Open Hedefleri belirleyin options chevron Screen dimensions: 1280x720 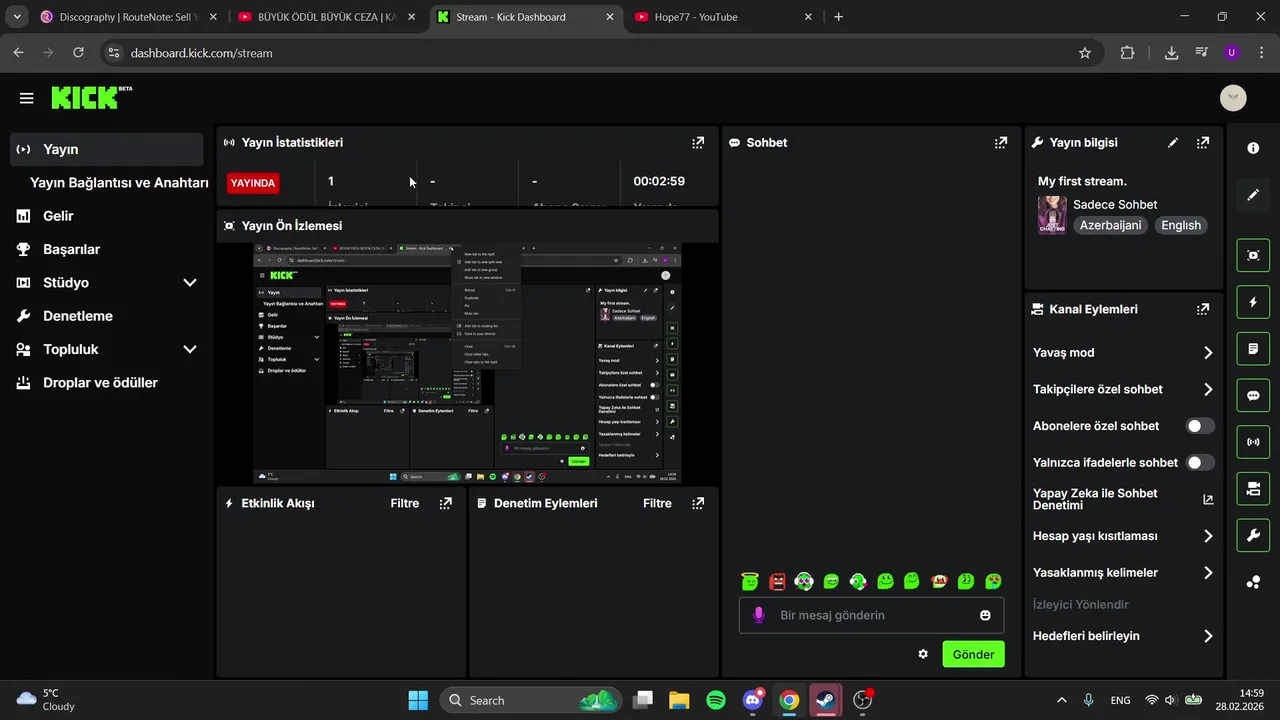tap(1208, 636)
